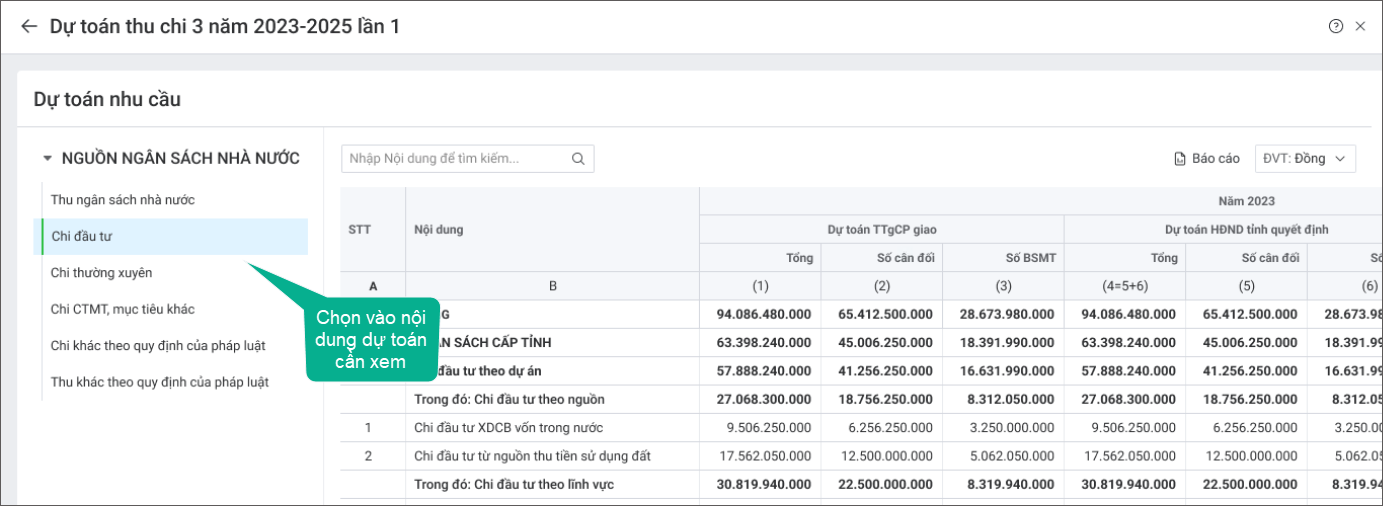Select row Chi đầu tư từ nguồn thu tiền sử dụng đất
The width and height of the screenshot is (1383, 506).
(x=532, y=456)
